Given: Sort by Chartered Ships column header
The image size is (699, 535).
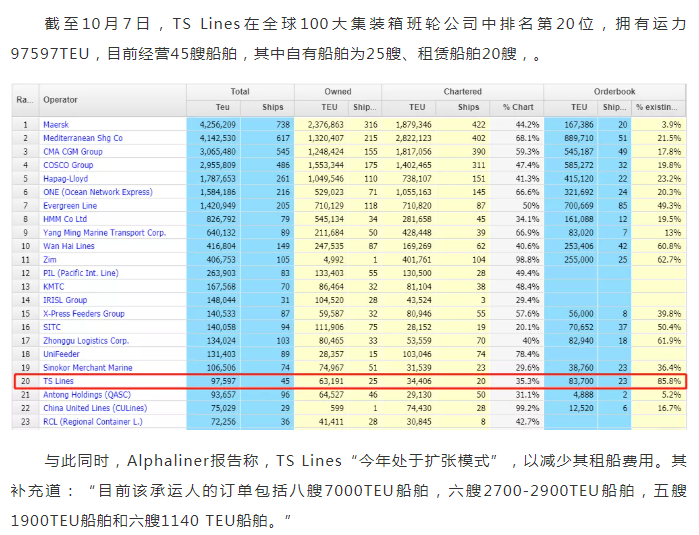Looking at the screenshot, I should click(463, 107).
